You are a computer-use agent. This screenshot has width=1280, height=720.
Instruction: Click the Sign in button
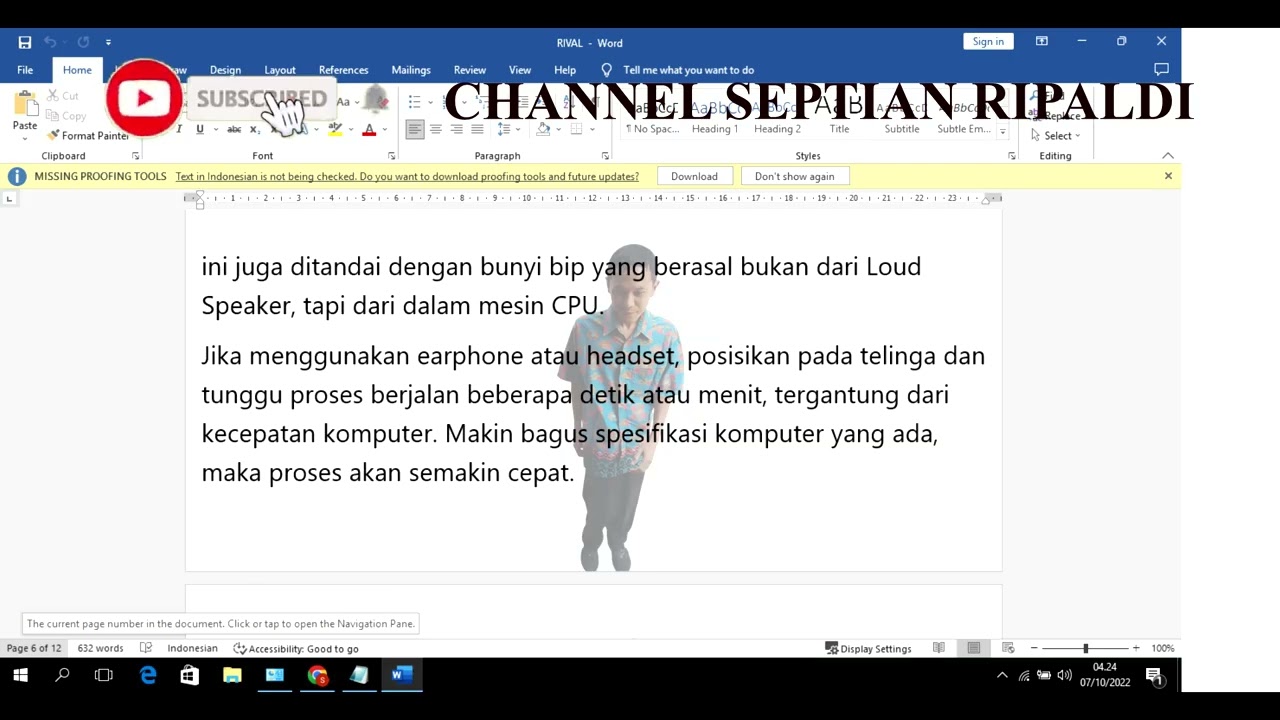coord(988,41)
